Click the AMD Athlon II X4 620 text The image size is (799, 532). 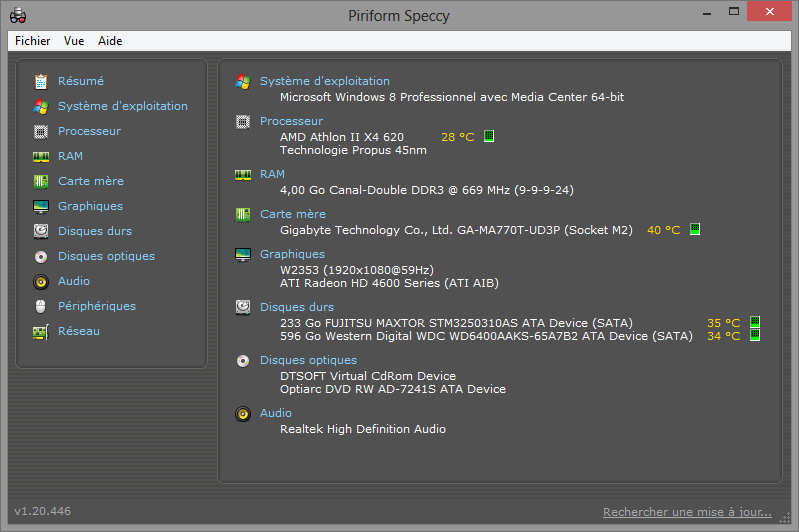coord(342,137)
